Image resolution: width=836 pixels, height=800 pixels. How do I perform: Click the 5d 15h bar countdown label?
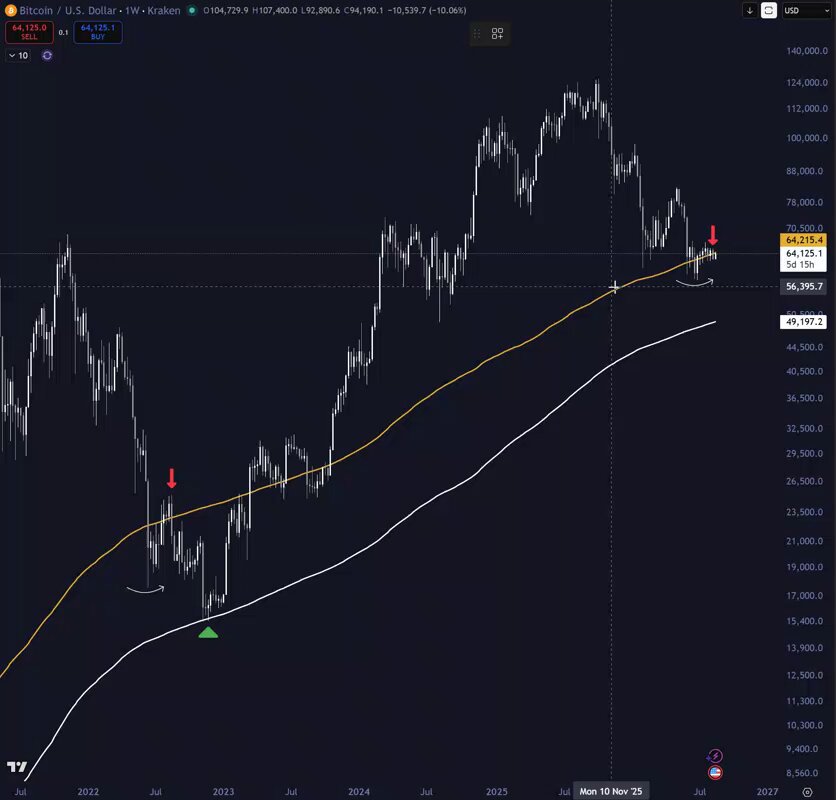coord(800,265)
